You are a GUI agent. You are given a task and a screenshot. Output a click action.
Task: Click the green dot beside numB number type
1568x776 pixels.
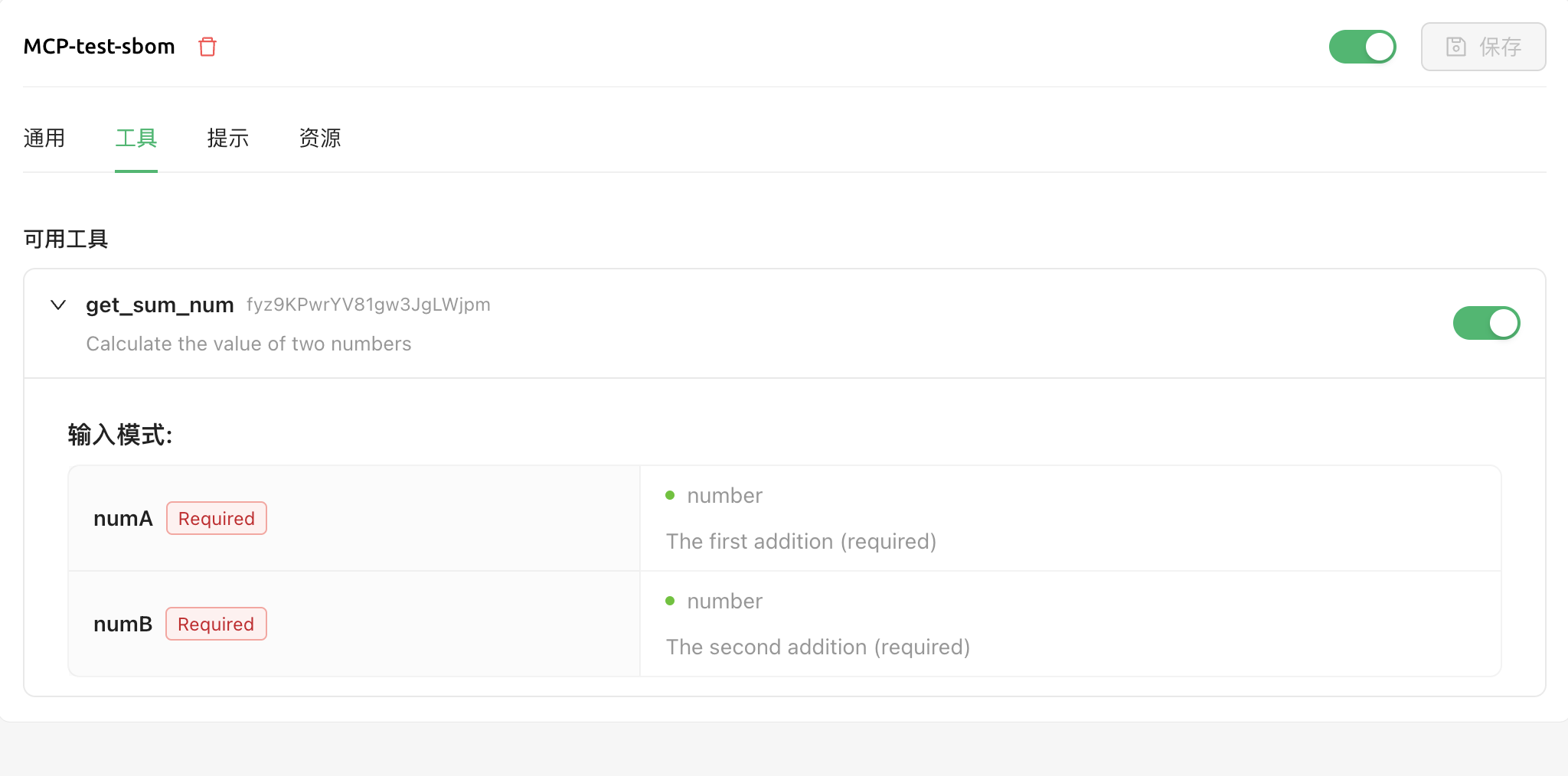670,601
